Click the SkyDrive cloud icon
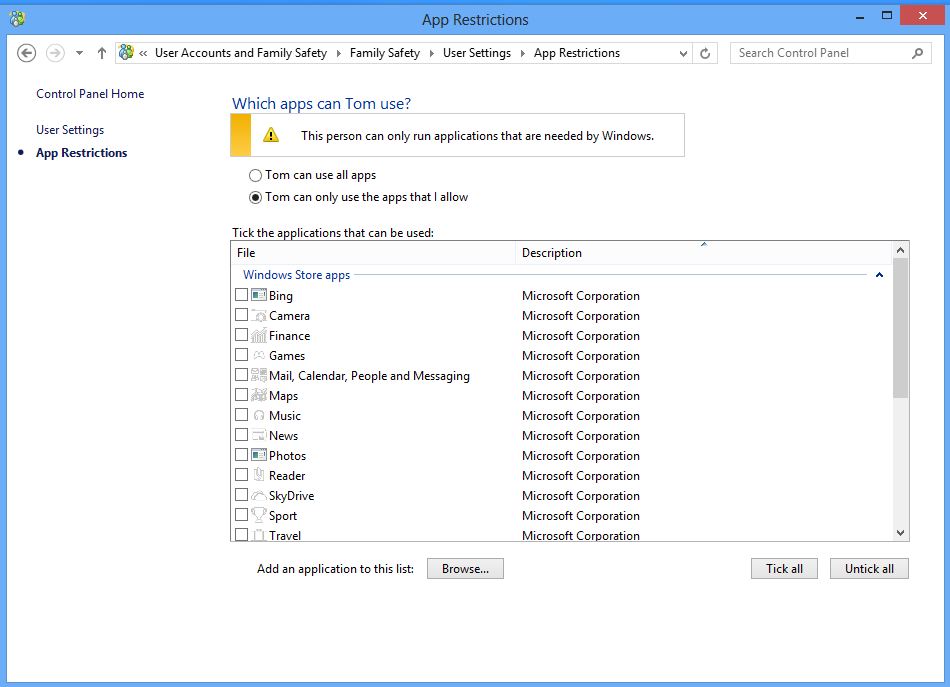Image resolution: width=950 pixels, height=687 pixels. (x=259, y=495)
